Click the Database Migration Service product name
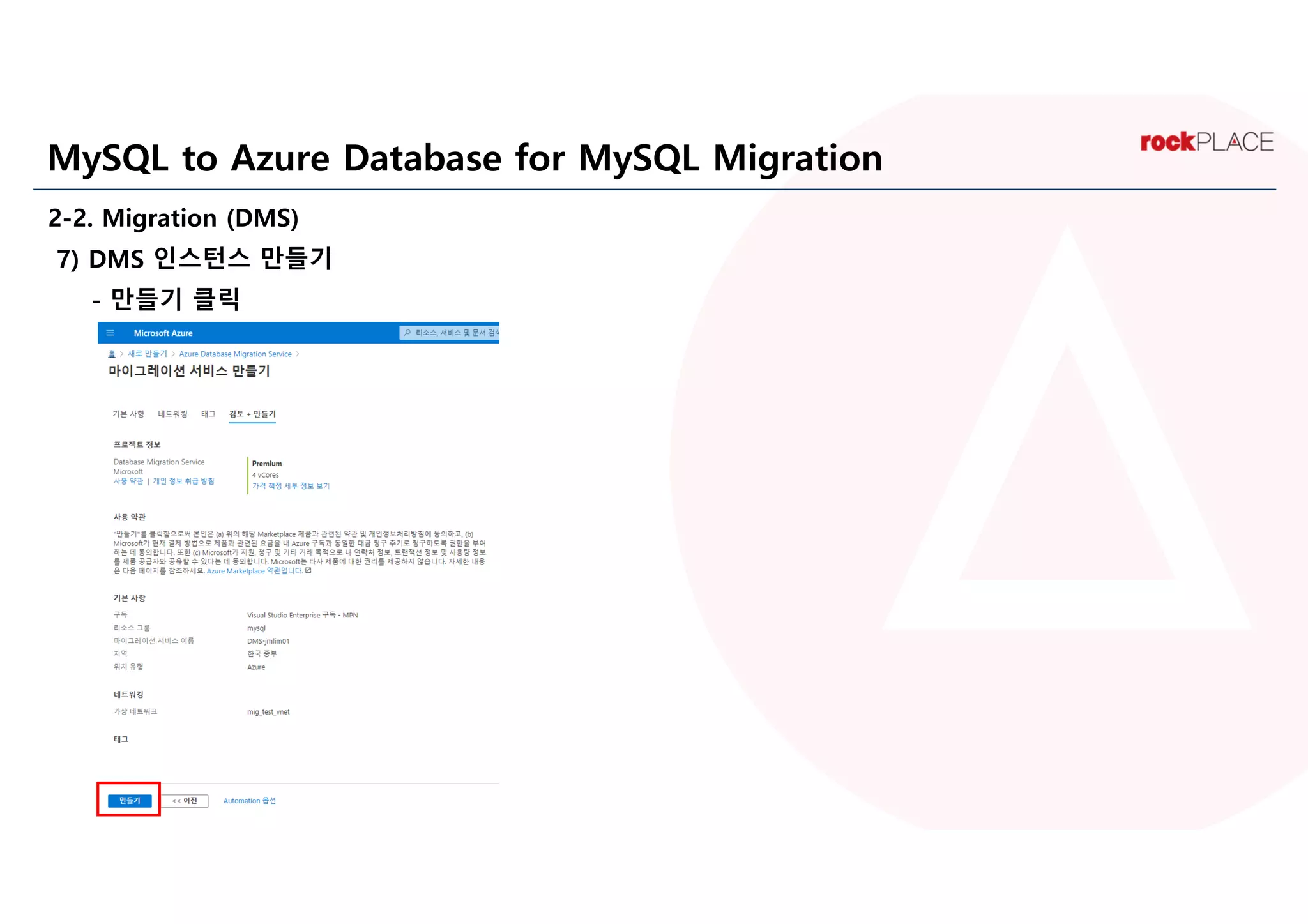 tap(159, 462)
